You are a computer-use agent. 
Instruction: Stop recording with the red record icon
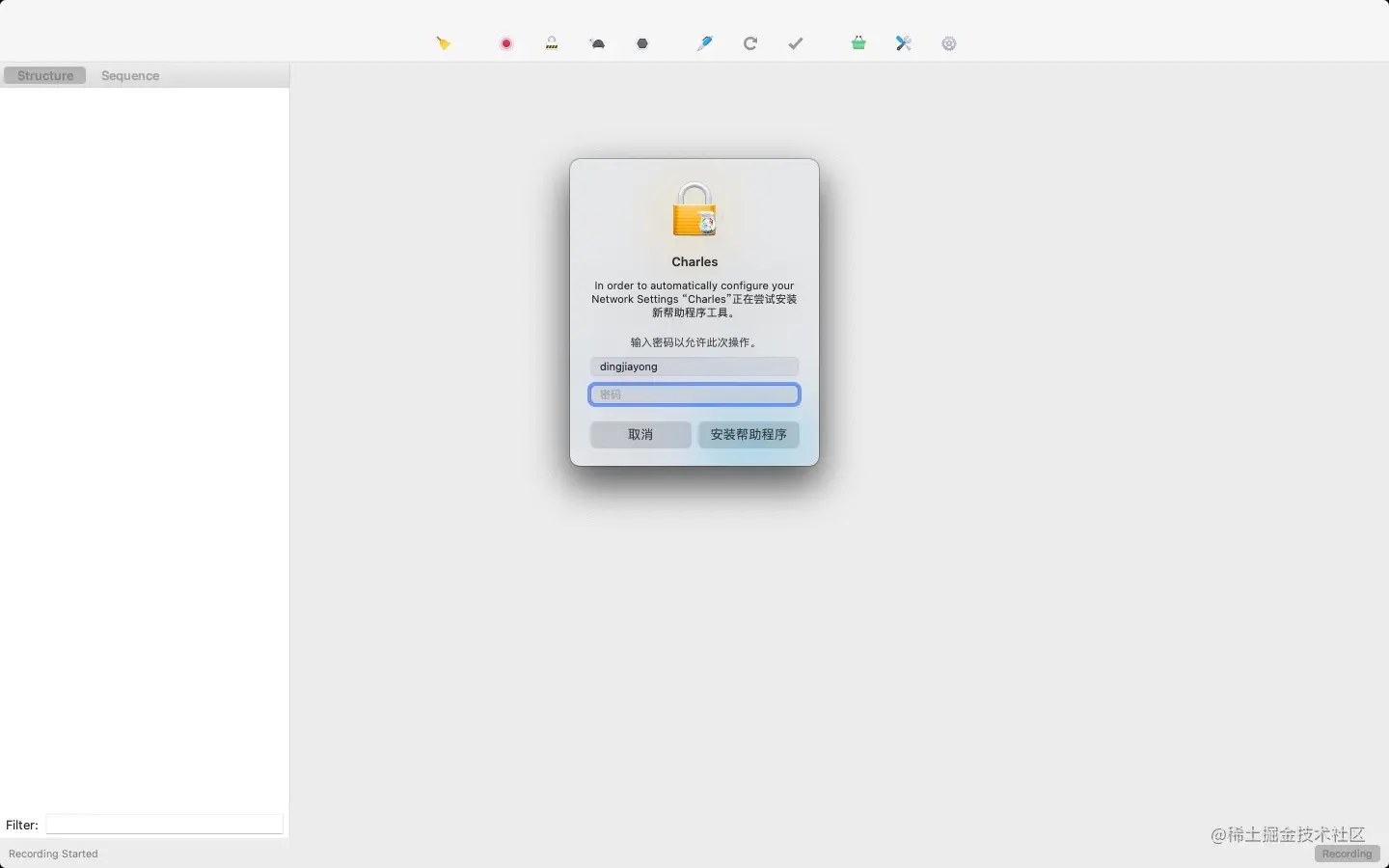click(x=506, y=43)
